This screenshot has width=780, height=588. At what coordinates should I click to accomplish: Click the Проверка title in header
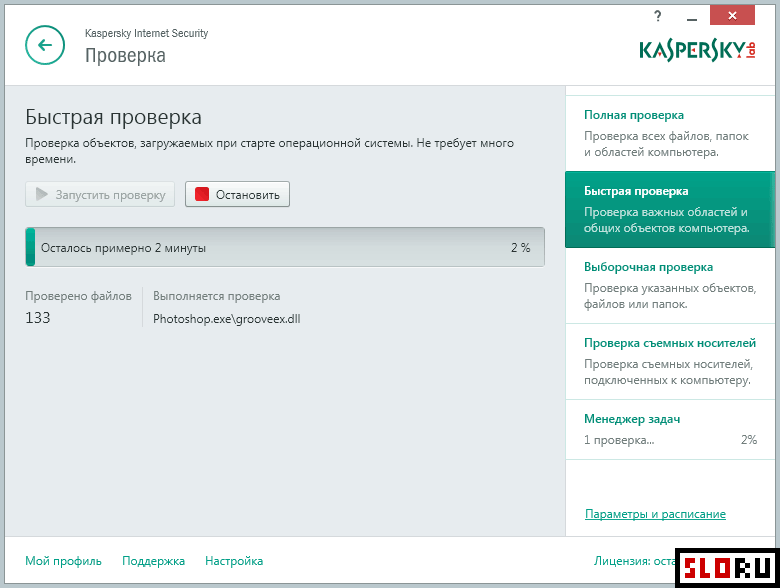(125, 55)
